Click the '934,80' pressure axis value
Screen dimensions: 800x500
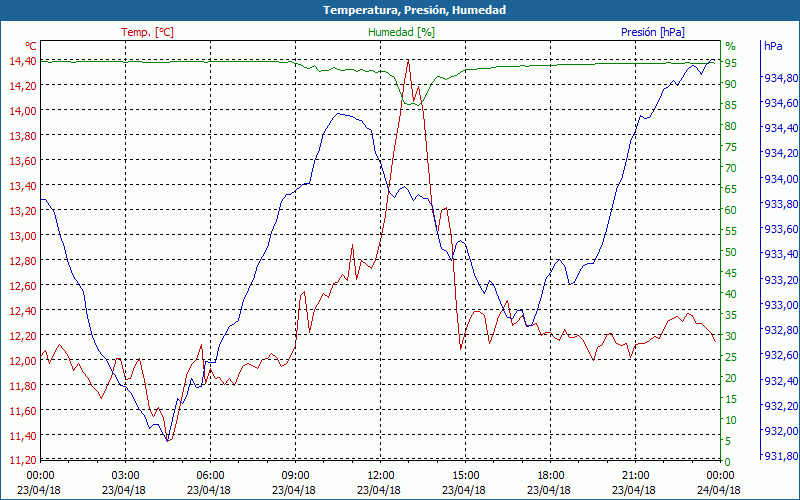(781, 78)
